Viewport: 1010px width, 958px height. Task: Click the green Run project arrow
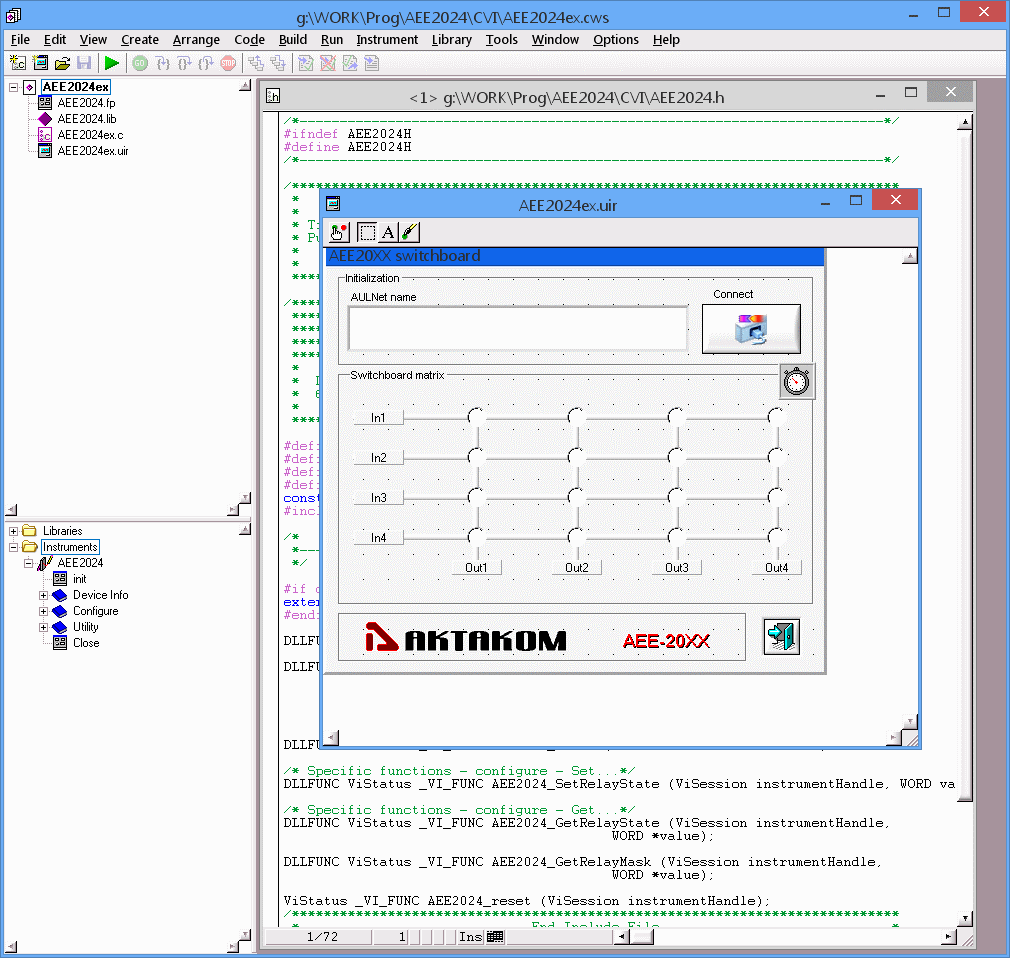coord(111,63)
